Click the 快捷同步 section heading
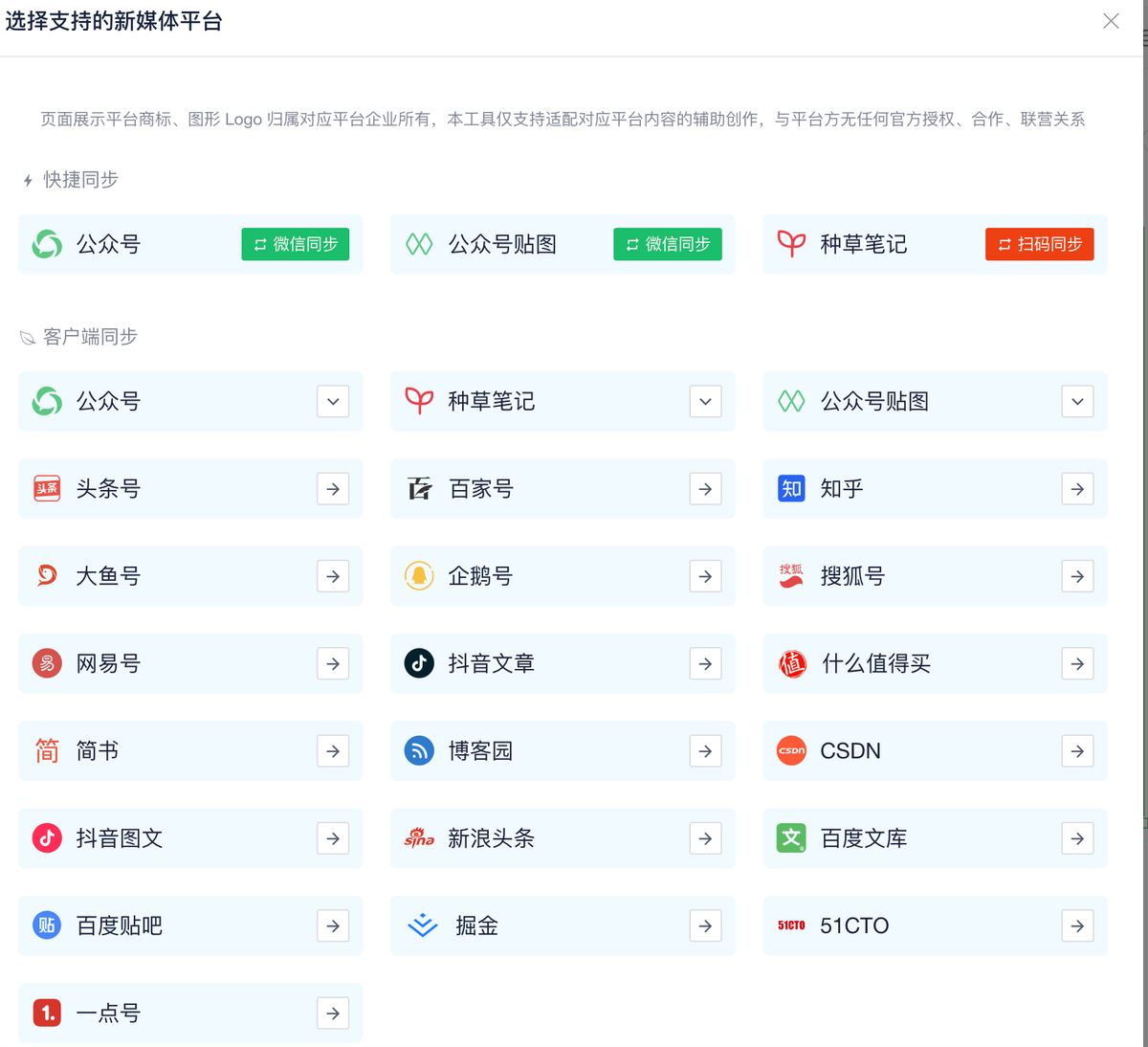 [x=81, y=180]
